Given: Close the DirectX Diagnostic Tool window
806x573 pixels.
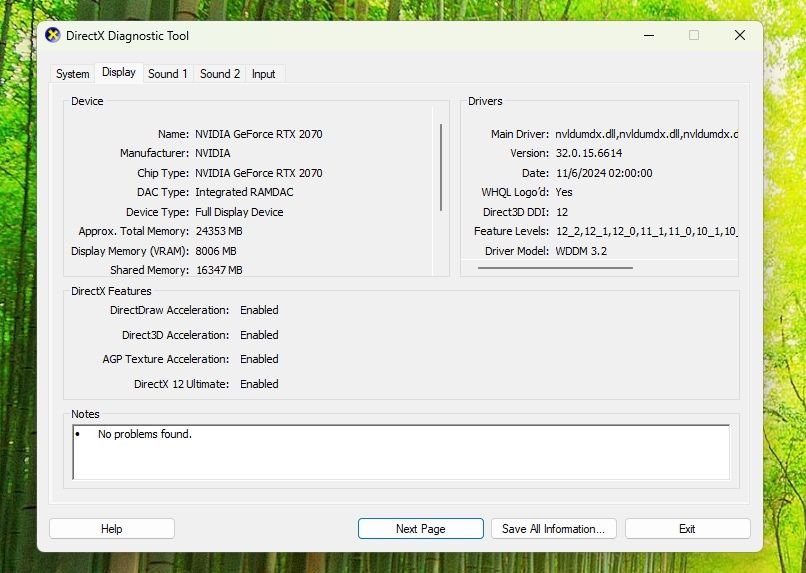Looking at the screenshot, I should pos(740,35).
